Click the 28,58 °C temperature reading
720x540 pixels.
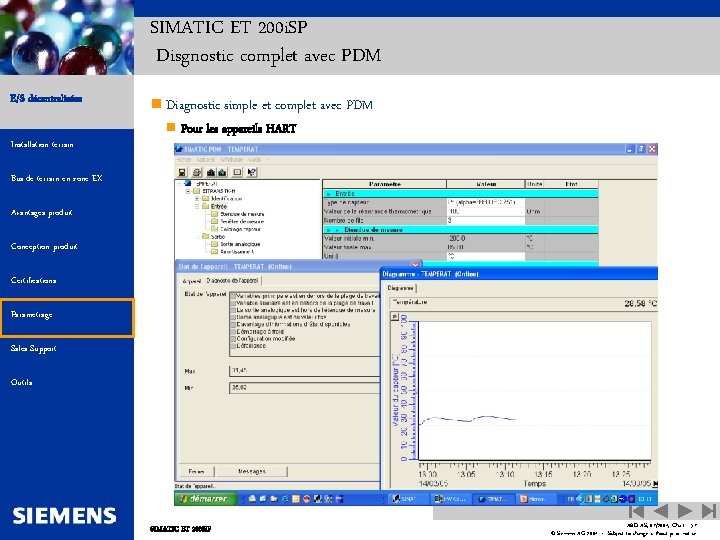coord(641,303)
